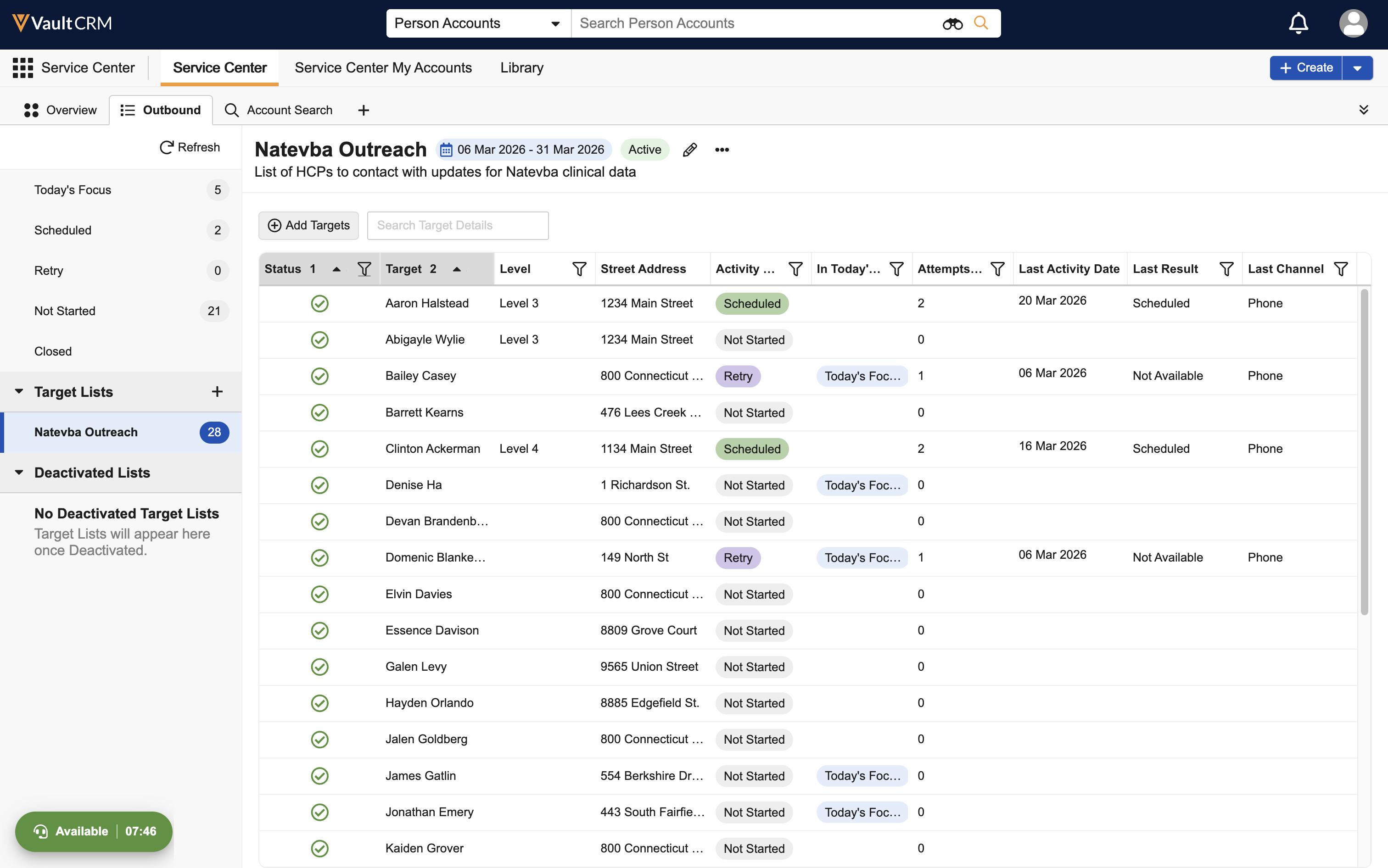The width and height of the screenshot is (1388, 868).
Task: Toggle status check for Aaron Halstead
Action: click(319, 303)
